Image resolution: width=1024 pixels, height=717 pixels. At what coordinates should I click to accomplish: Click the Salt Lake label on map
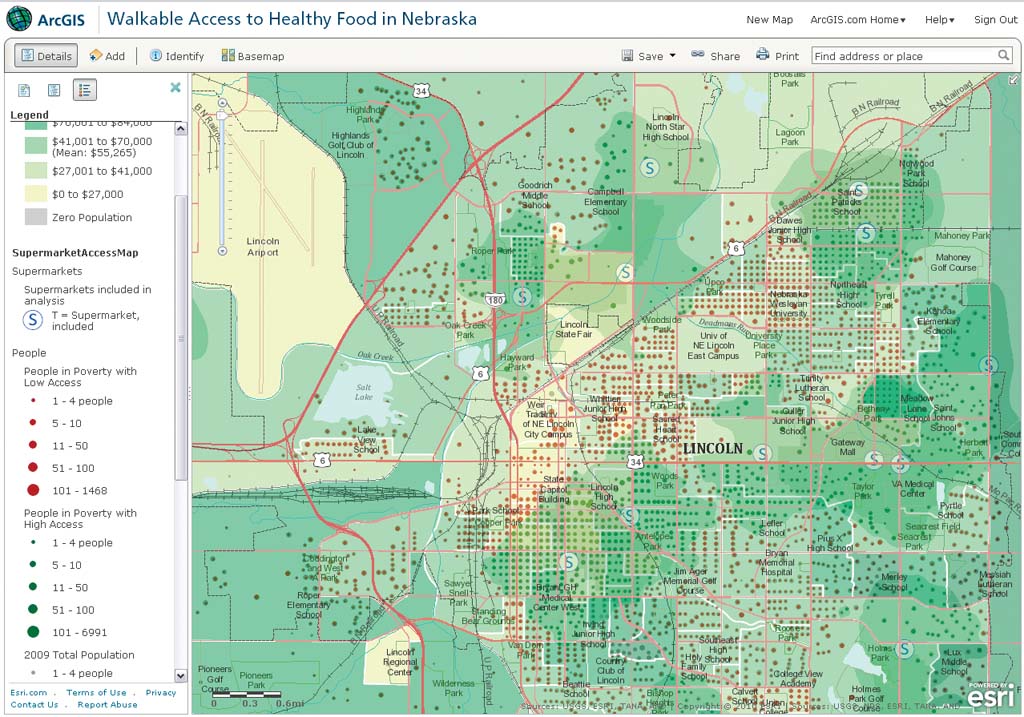pyautogui.click(x=364, y=392)
